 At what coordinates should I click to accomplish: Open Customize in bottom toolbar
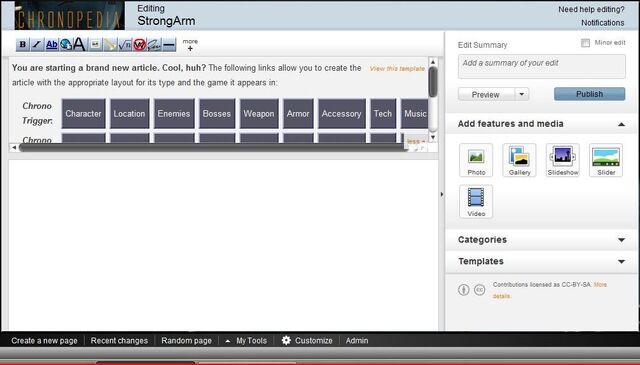[313, 341]
